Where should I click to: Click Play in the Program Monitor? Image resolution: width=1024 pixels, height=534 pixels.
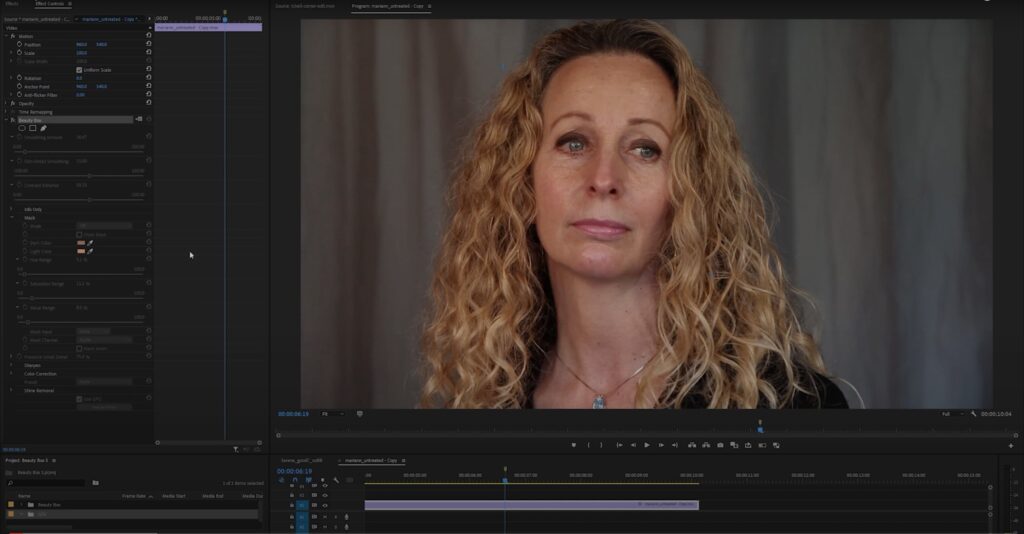tap(647, 445)
